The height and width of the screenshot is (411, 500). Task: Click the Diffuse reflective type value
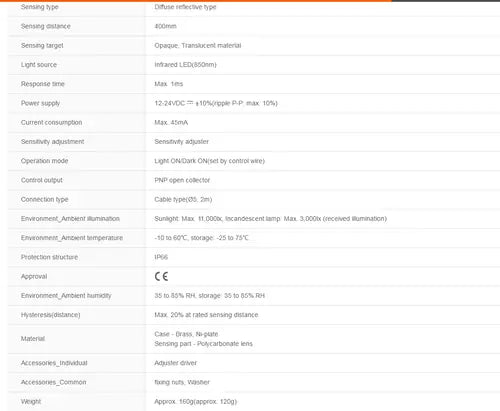click(185, 7)
